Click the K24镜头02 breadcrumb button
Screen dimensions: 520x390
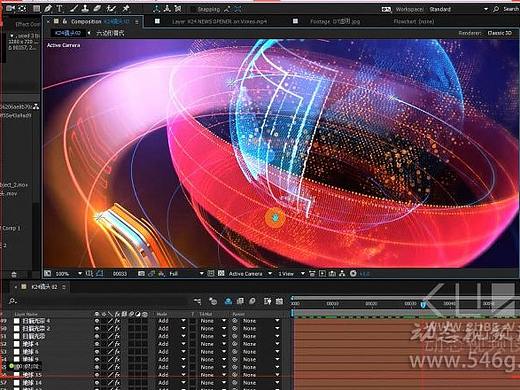pyautogui.click(x=68, y=33)
